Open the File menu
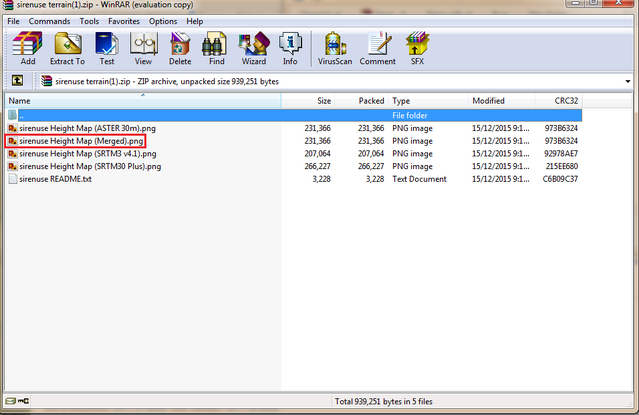The image size is (639, 415). coord(13,21)
